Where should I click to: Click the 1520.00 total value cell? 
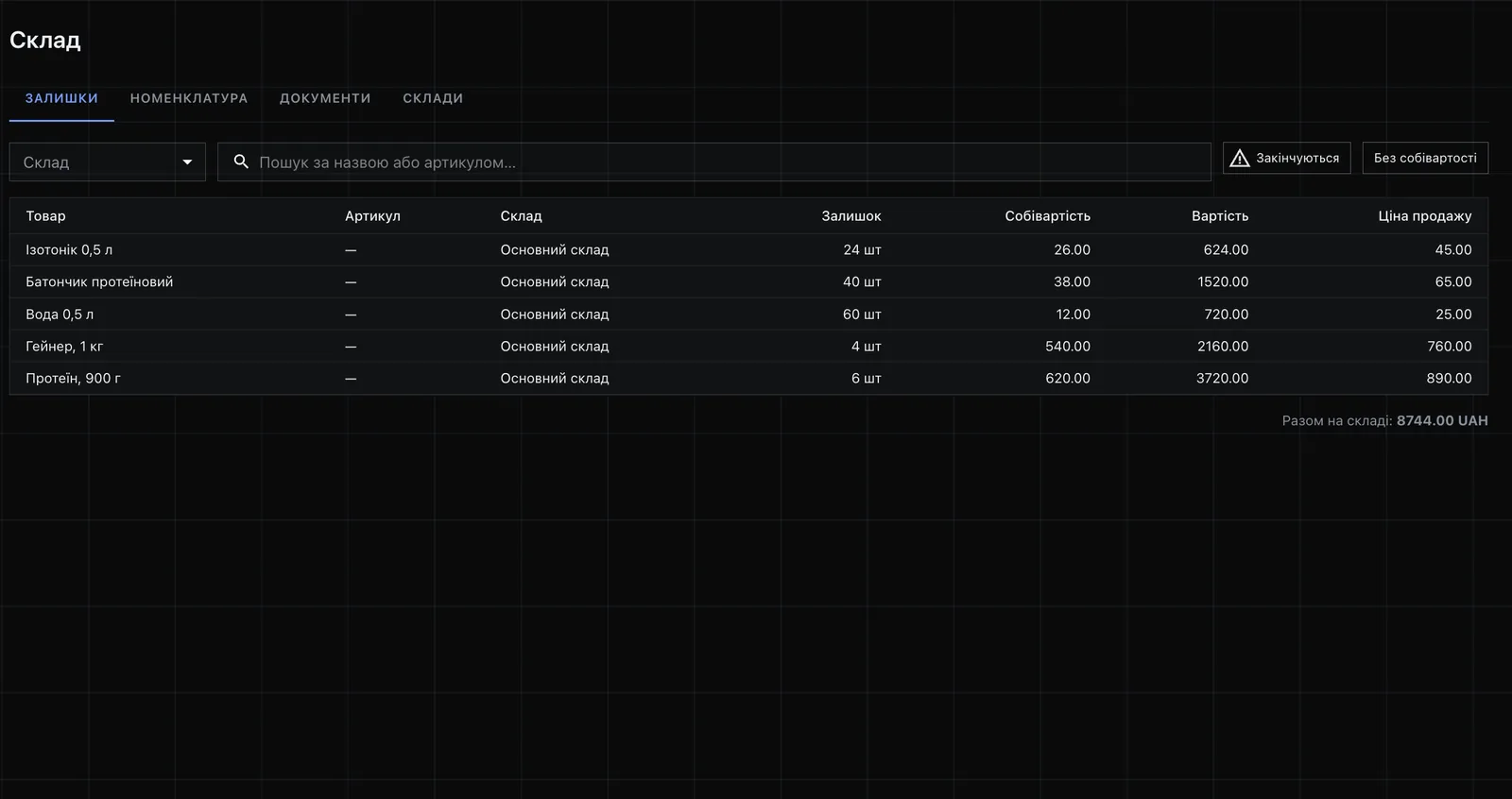1223,282
